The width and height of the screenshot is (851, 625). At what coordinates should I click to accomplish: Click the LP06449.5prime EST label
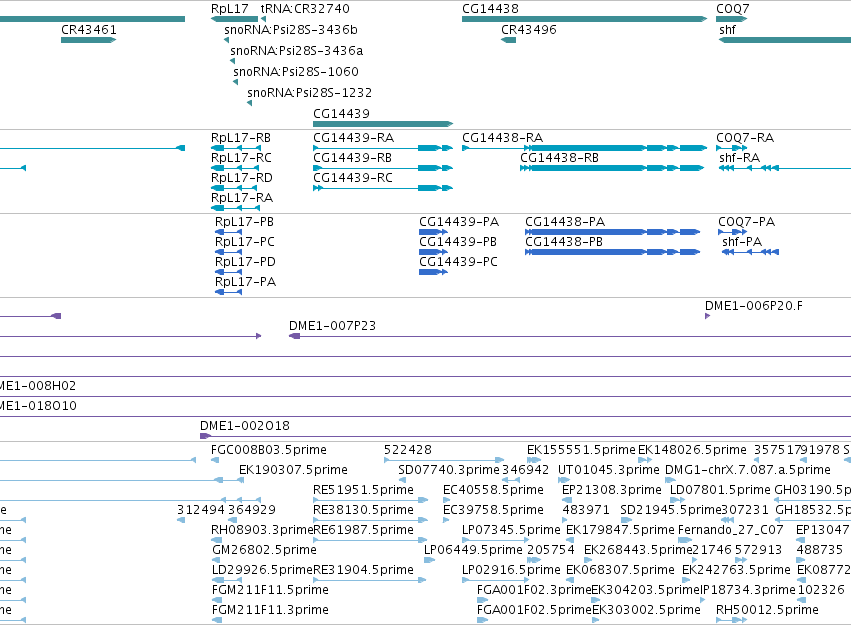(473, 550)
